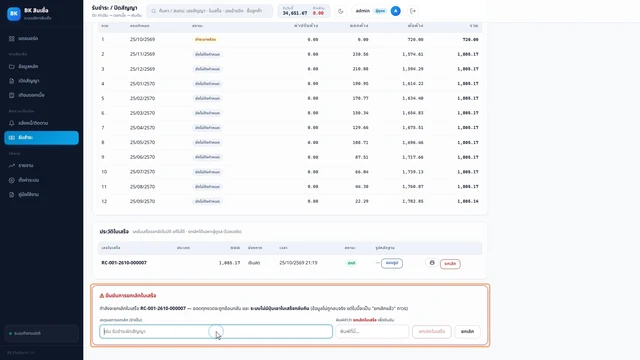Click due date 25/09/2570
Screen dimensions: 640x360
tap(142, 201)
